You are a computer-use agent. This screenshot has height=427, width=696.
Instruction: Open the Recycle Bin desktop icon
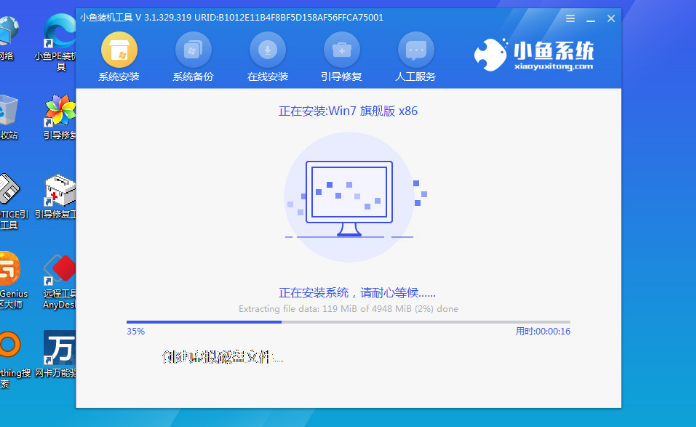point(8,115)
